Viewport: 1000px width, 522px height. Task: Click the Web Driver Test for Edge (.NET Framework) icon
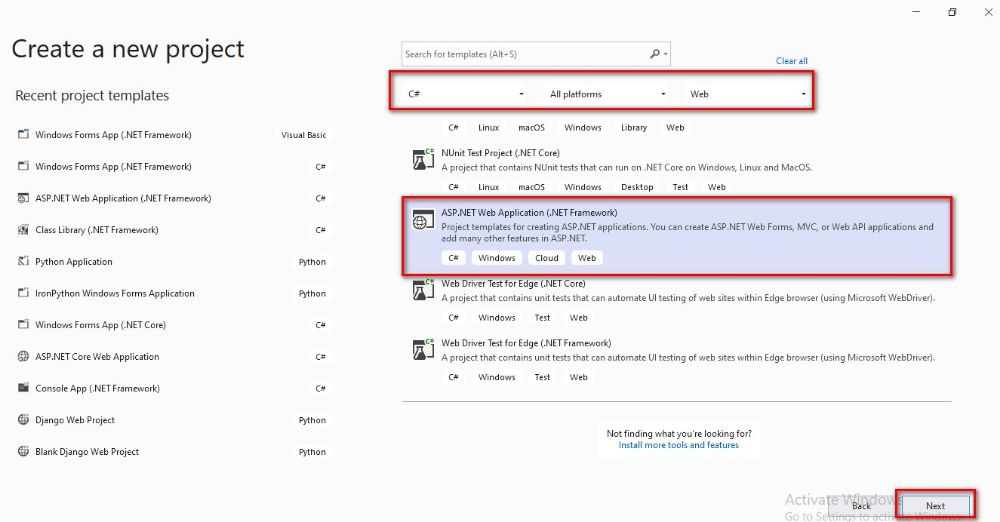tap(423, 350)
